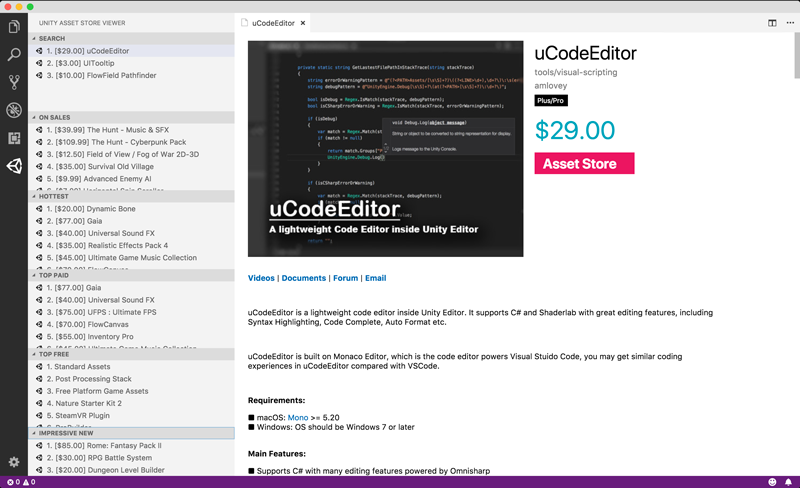Close the uCodeEditor tab

(303, 23)
